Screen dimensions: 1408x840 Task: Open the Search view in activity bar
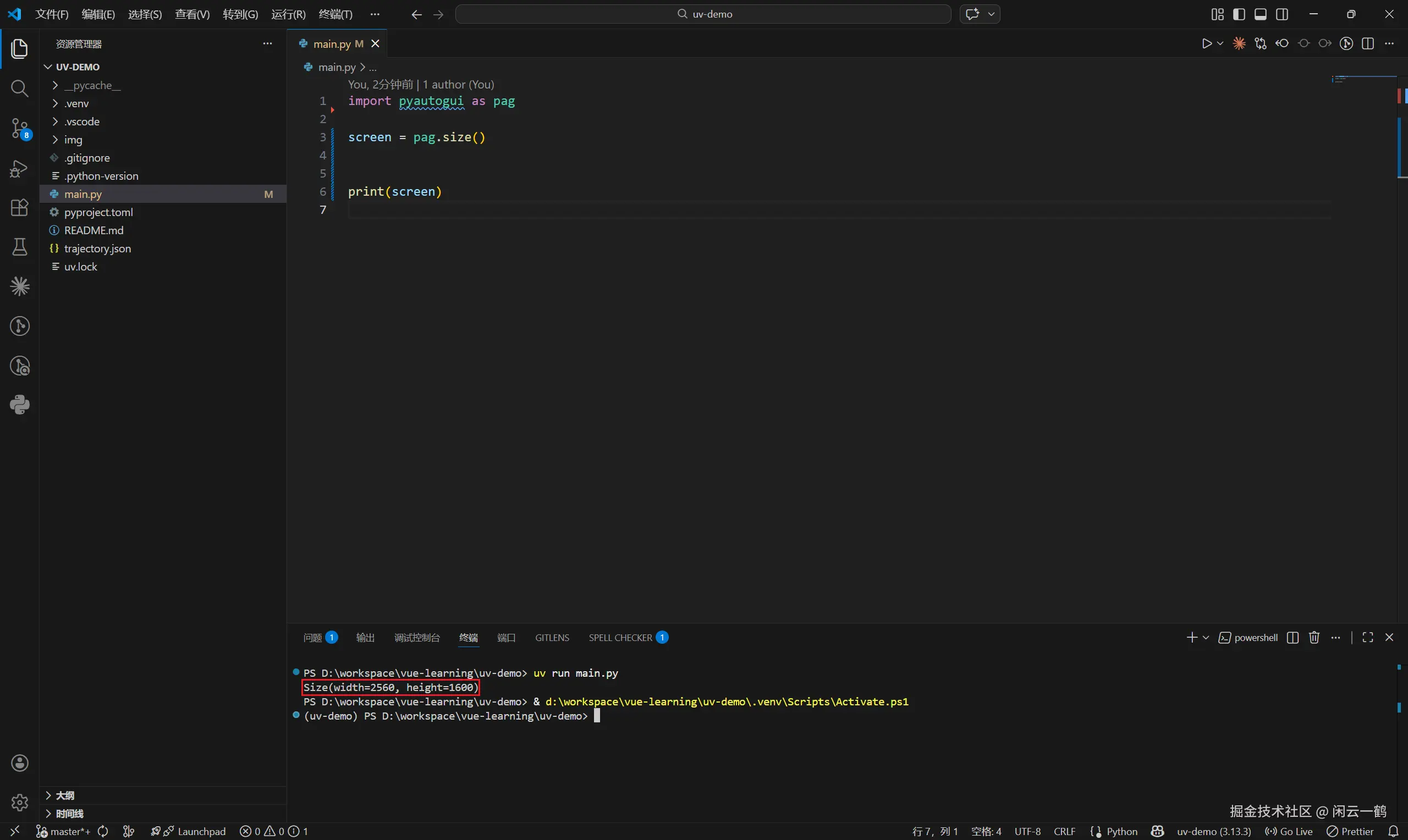[x=19, y=89]
